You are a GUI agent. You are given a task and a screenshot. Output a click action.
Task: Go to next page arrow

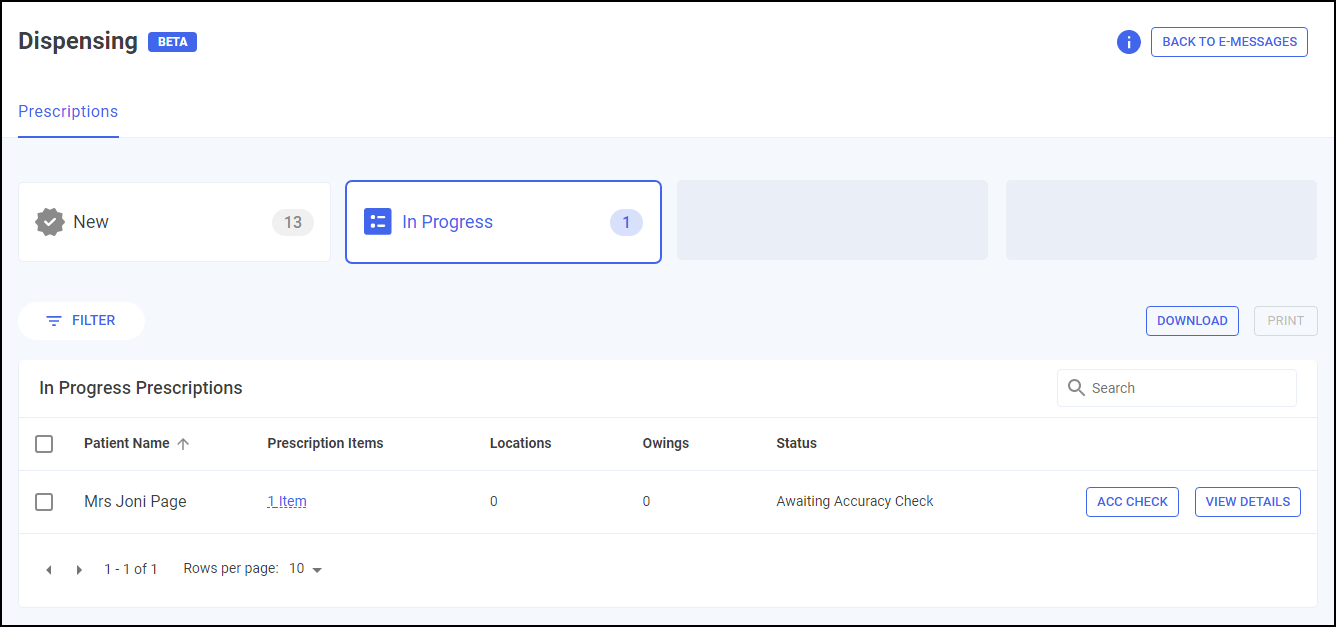(79, 570)
